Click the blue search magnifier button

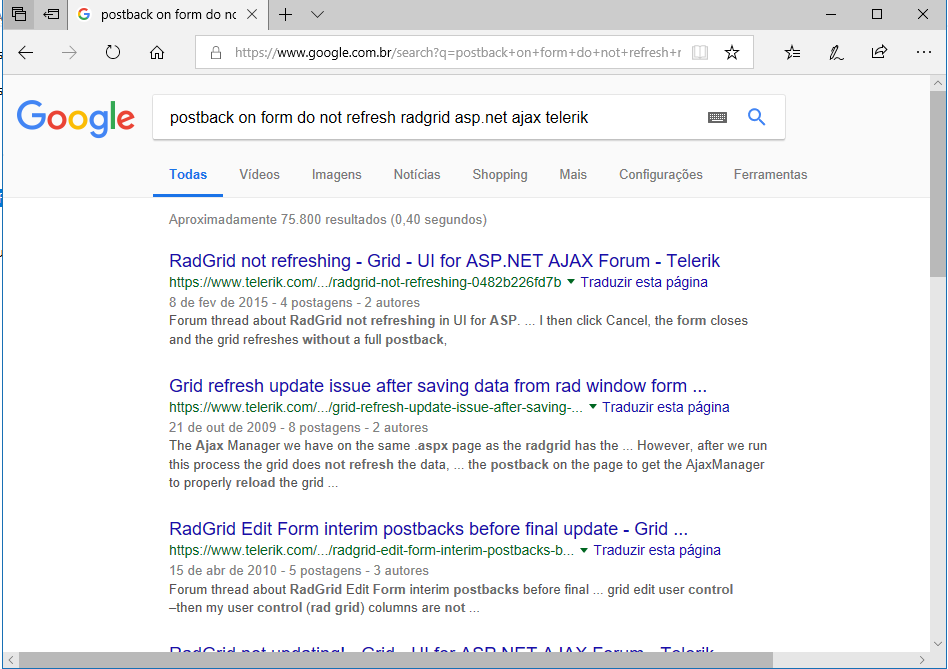[x=756, y=117]
